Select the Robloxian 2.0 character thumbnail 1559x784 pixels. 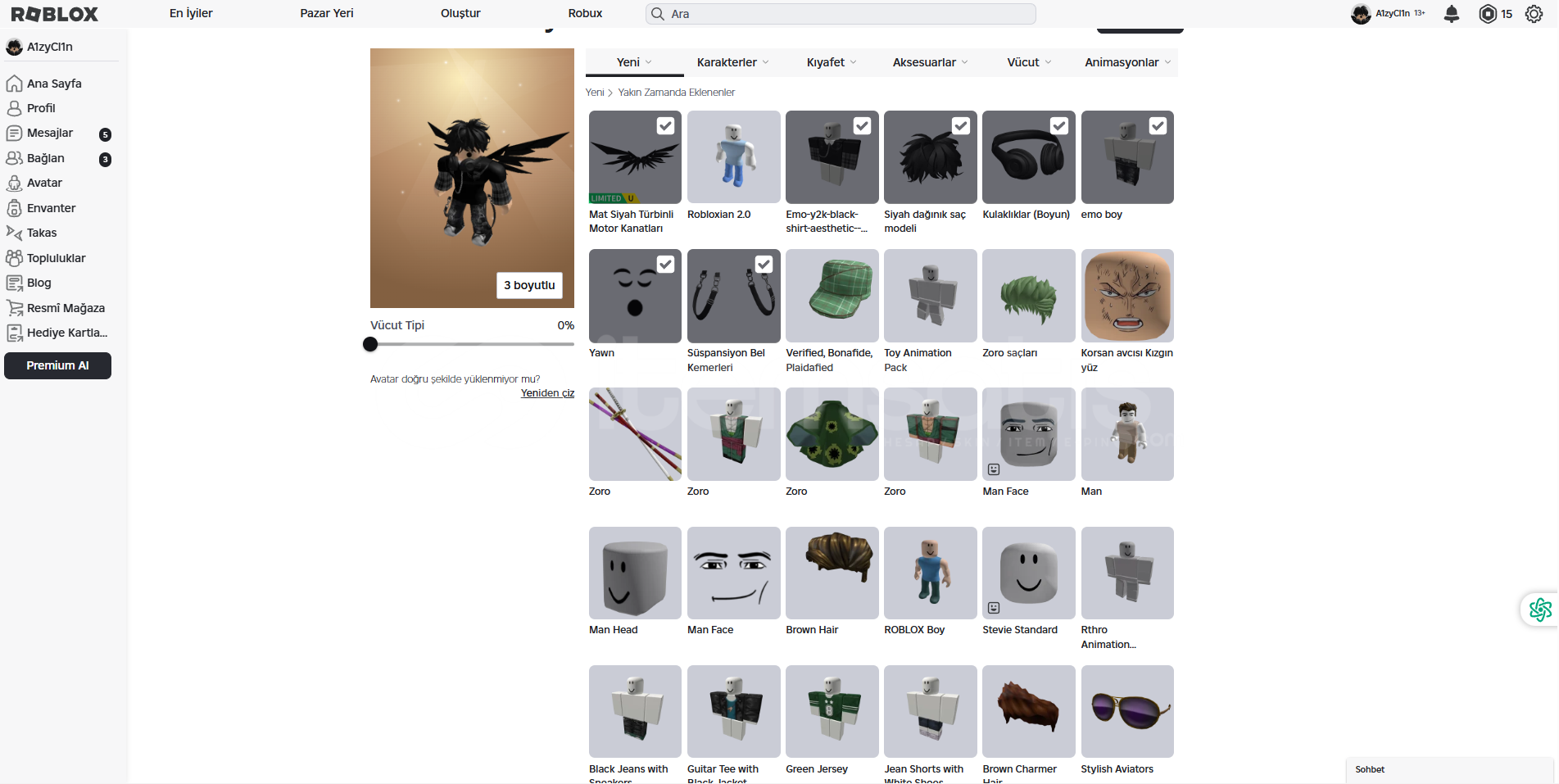coord(733,156)
